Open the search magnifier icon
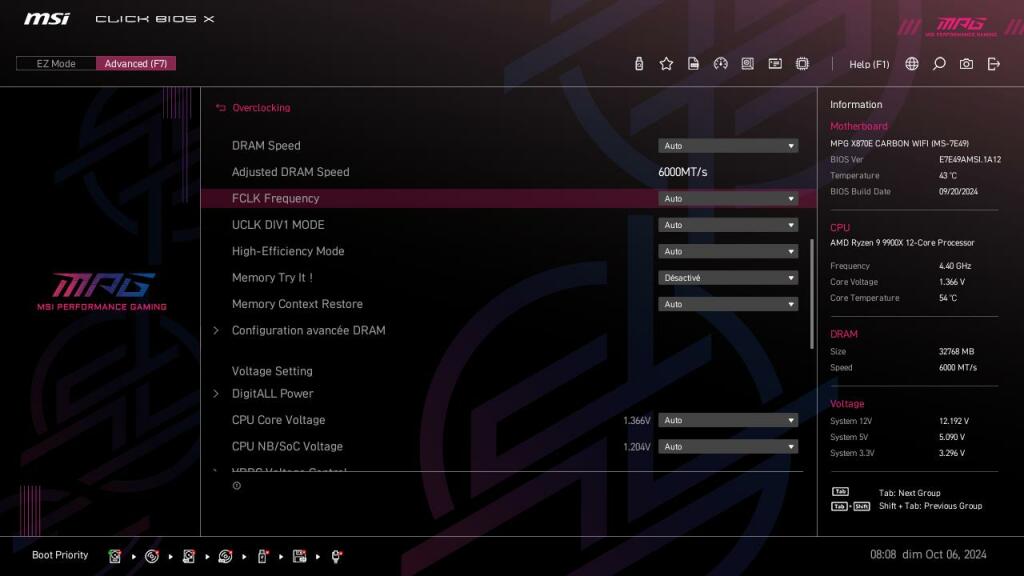The image size is (1024, 576). tap(938, 63)
